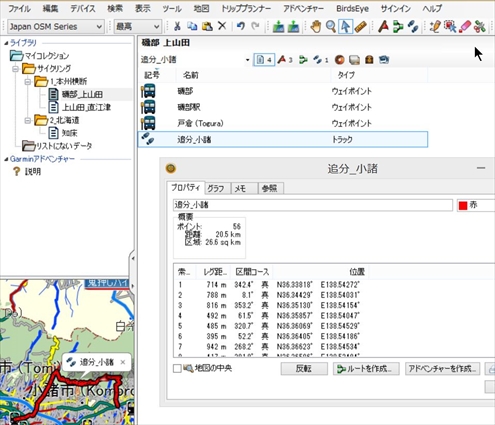495x425 pixels.
Task: Close the 追分_小諸 map popup label
Action: pos(123,362)
